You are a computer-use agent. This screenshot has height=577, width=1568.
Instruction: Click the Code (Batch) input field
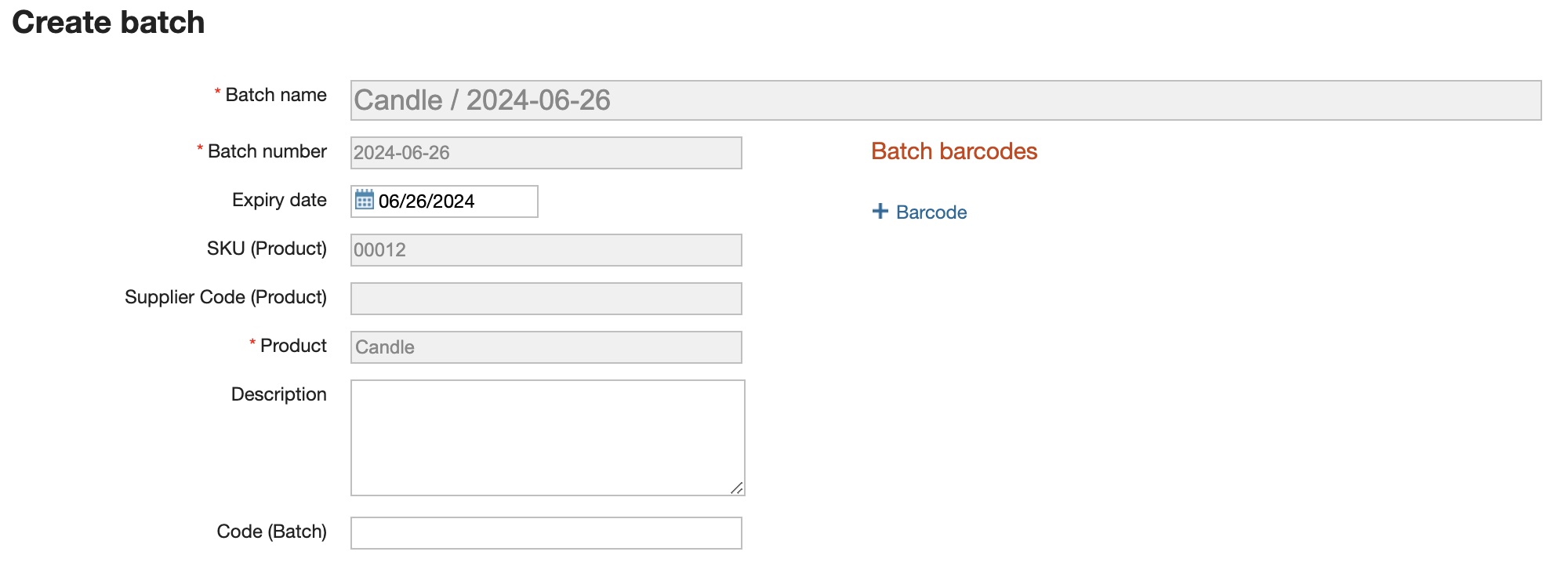coord(546,532)
